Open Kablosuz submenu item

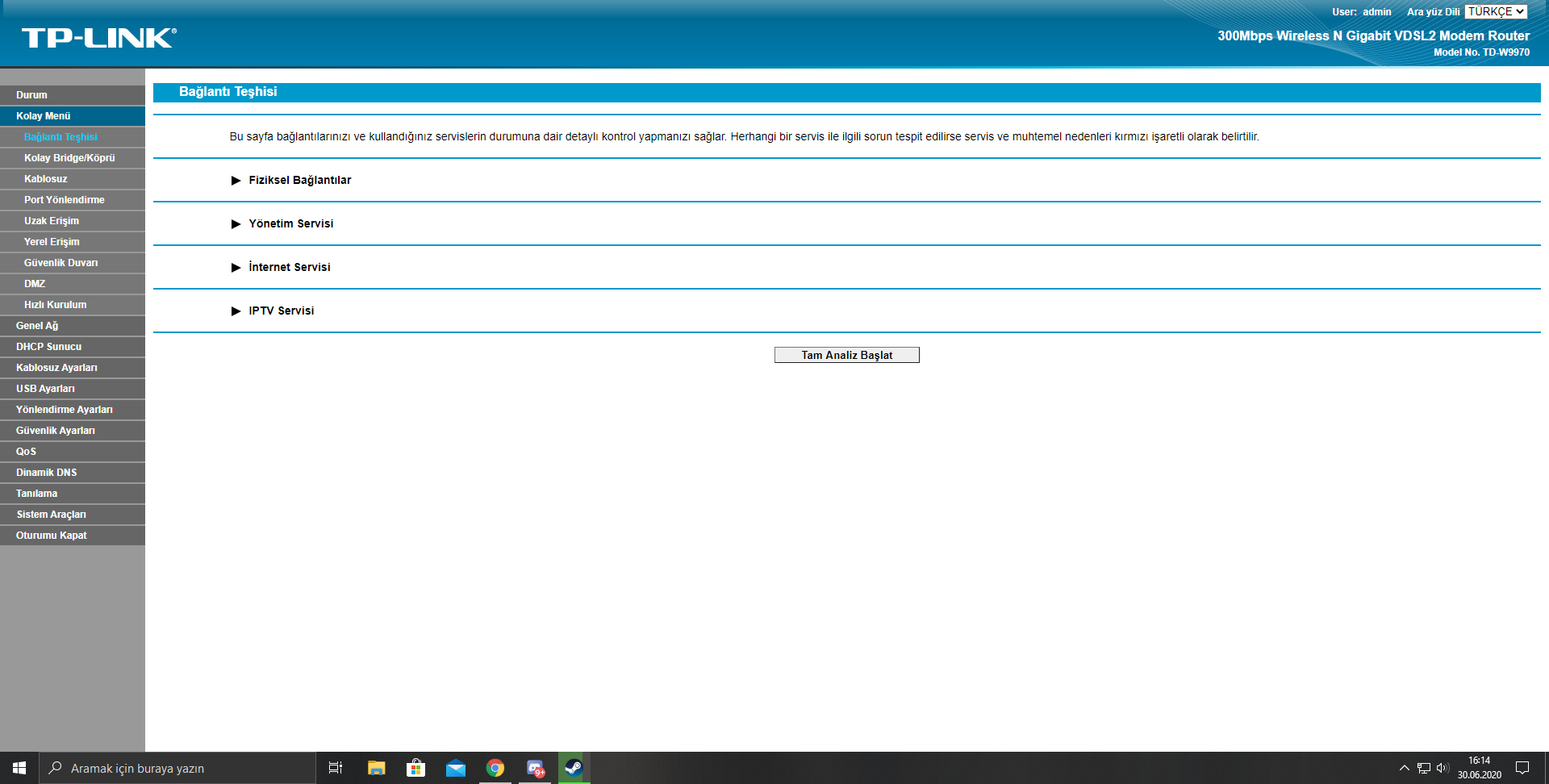(x=73, y=179)
